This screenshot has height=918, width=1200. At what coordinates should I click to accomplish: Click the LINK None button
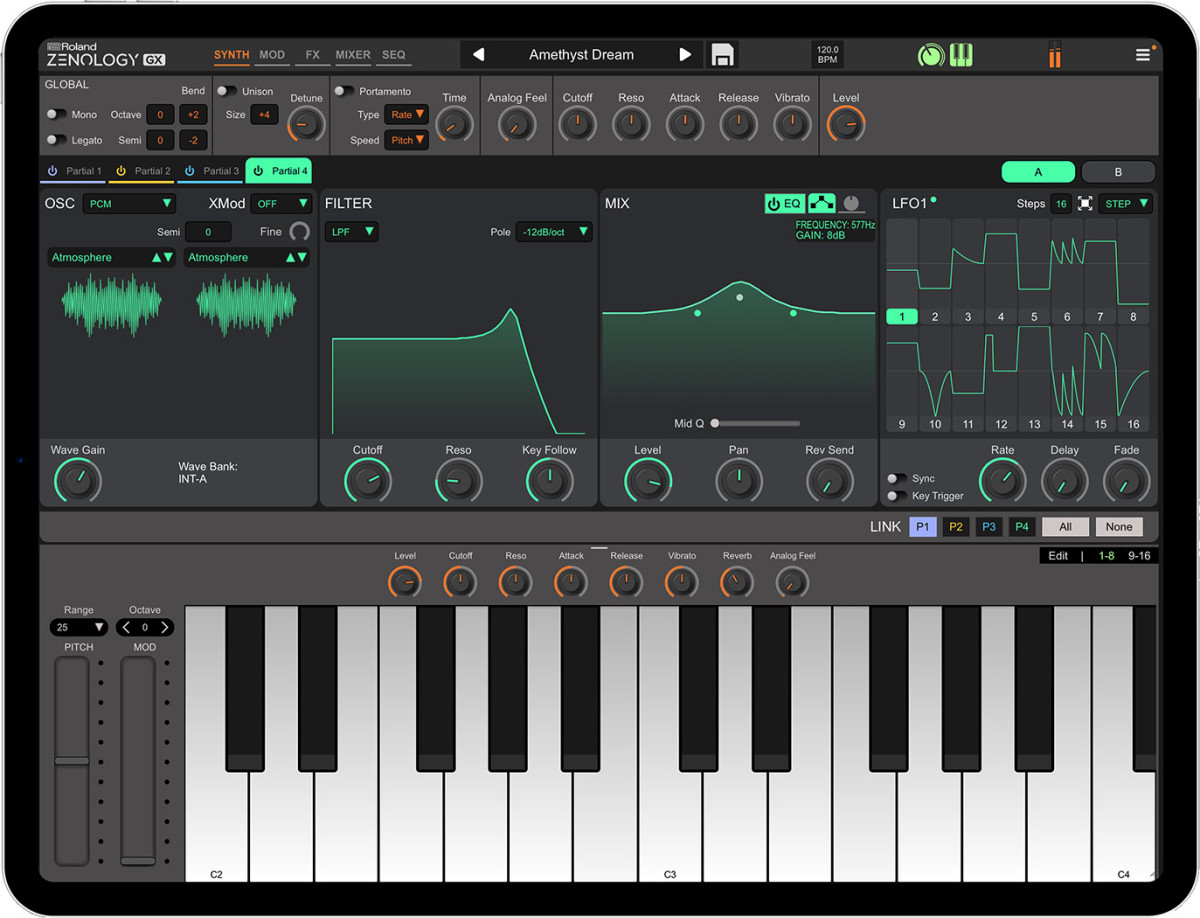pyautogui.click(x=1119, y=527)
